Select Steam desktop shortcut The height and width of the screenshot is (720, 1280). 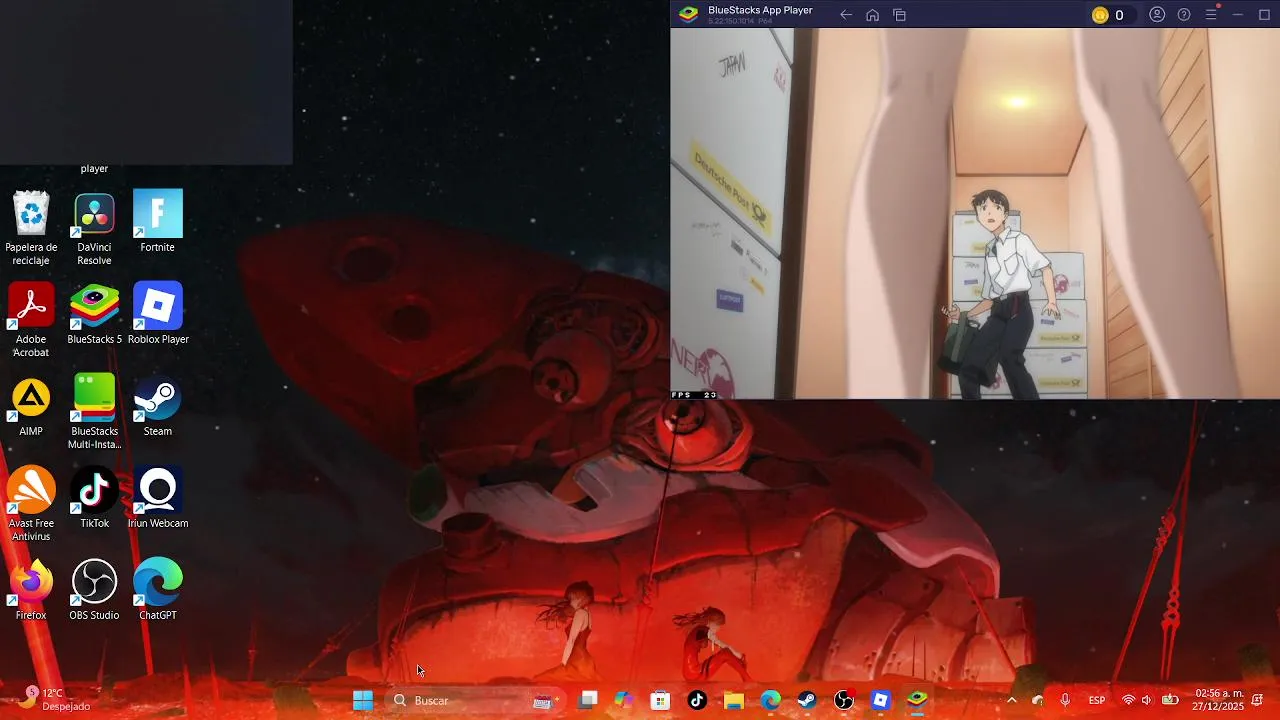(158, 406)
